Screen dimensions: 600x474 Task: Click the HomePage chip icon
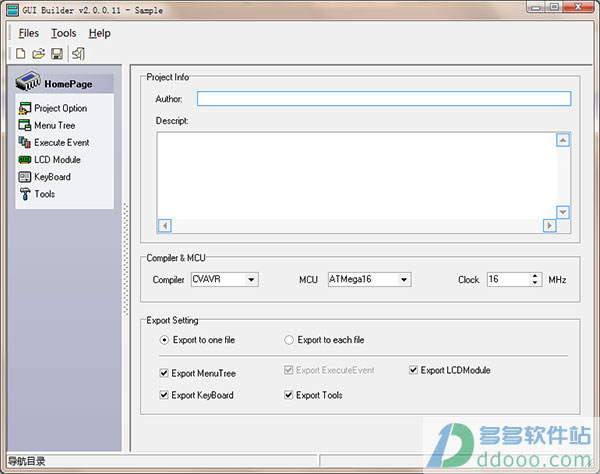[28, 81]
